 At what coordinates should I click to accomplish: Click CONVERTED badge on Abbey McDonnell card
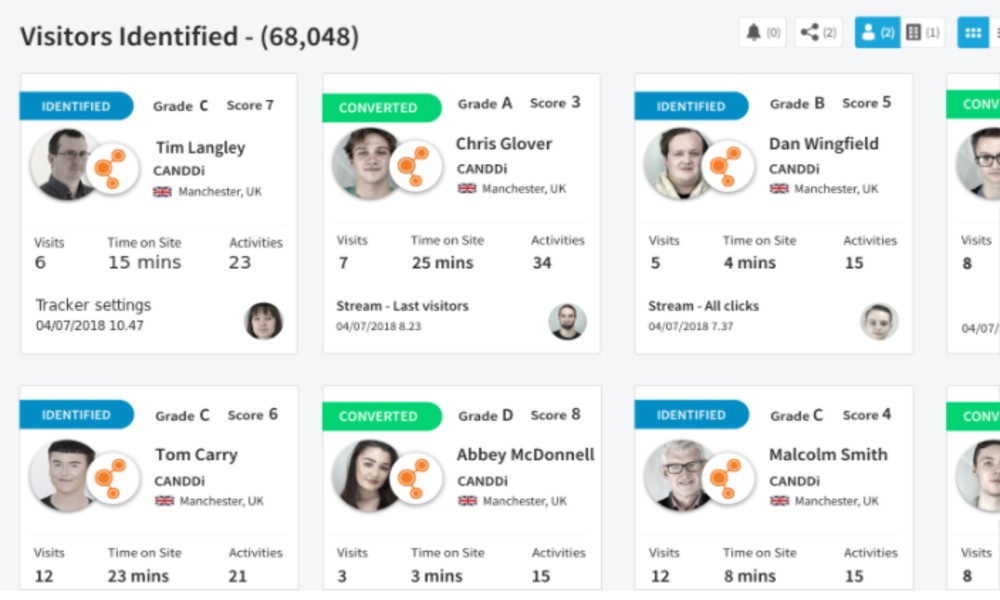point(381,416)
